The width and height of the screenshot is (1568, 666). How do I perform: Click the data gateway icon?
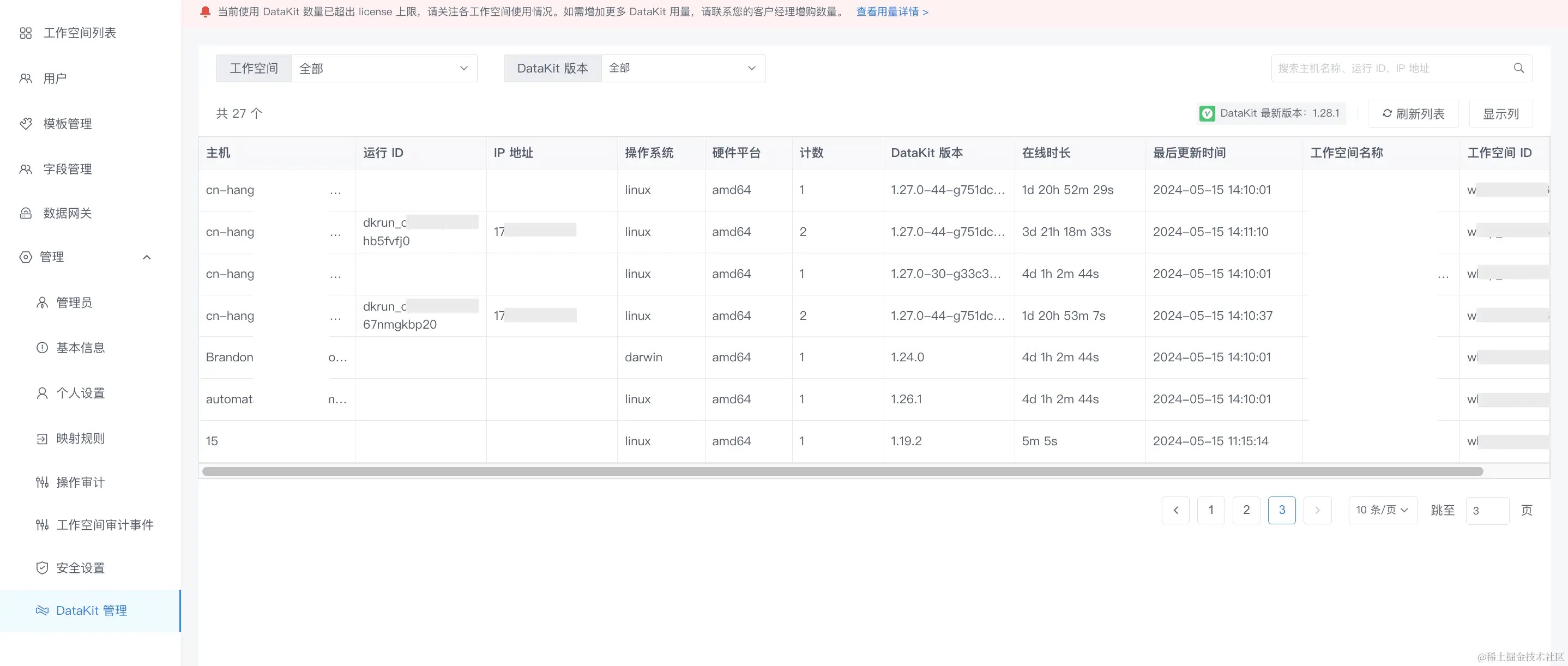point(26,213)
